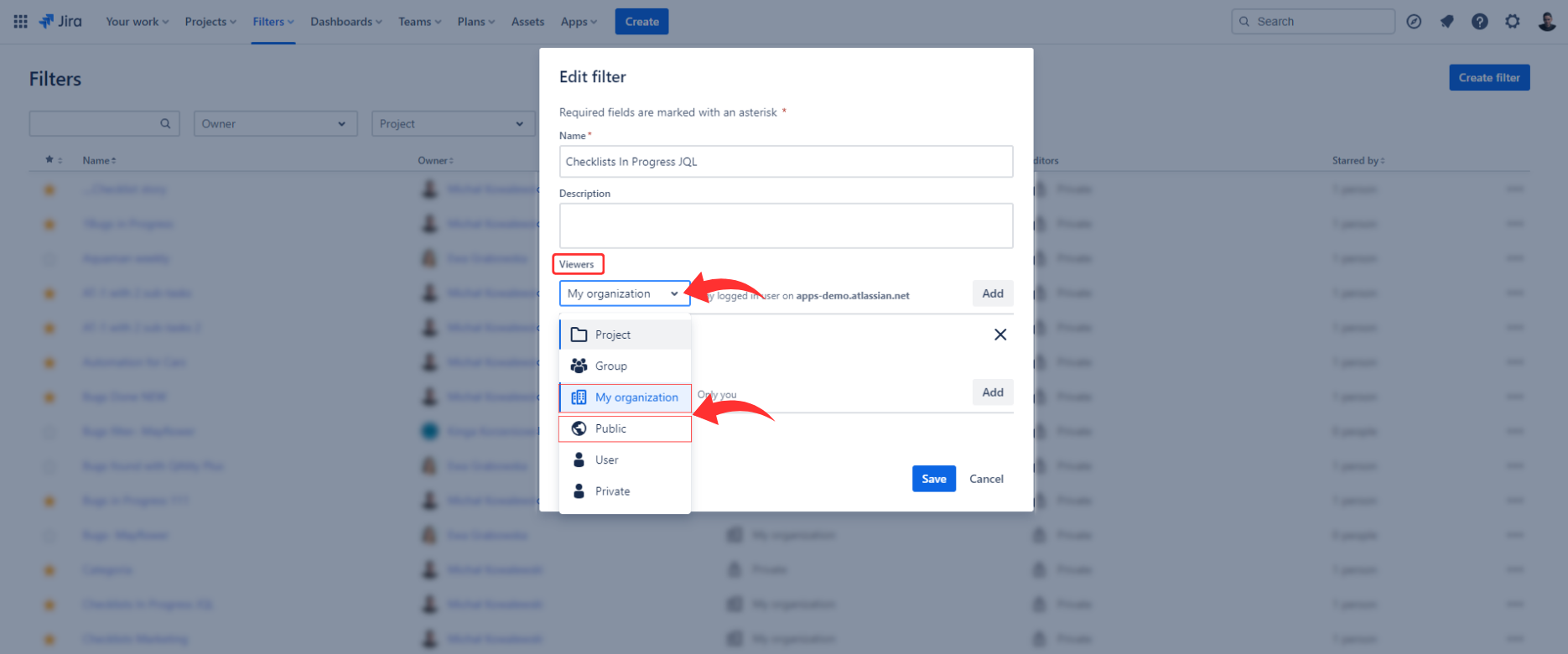
Task: Save the edited filter
Action: [934, 479]
